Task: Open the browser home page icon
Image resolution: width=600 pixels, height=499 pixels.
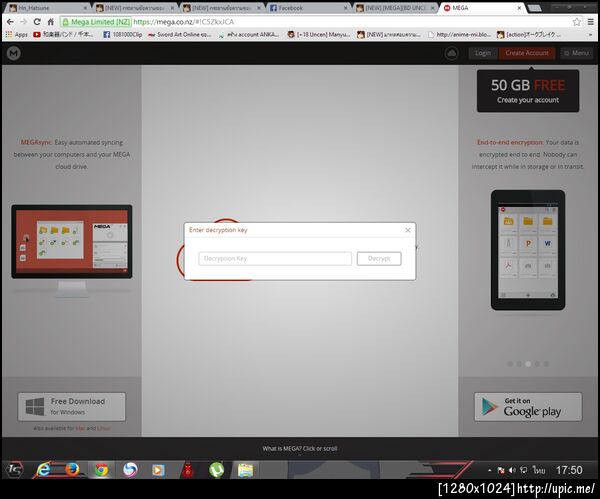Action: pyautogui.click(x=50, y=22)
